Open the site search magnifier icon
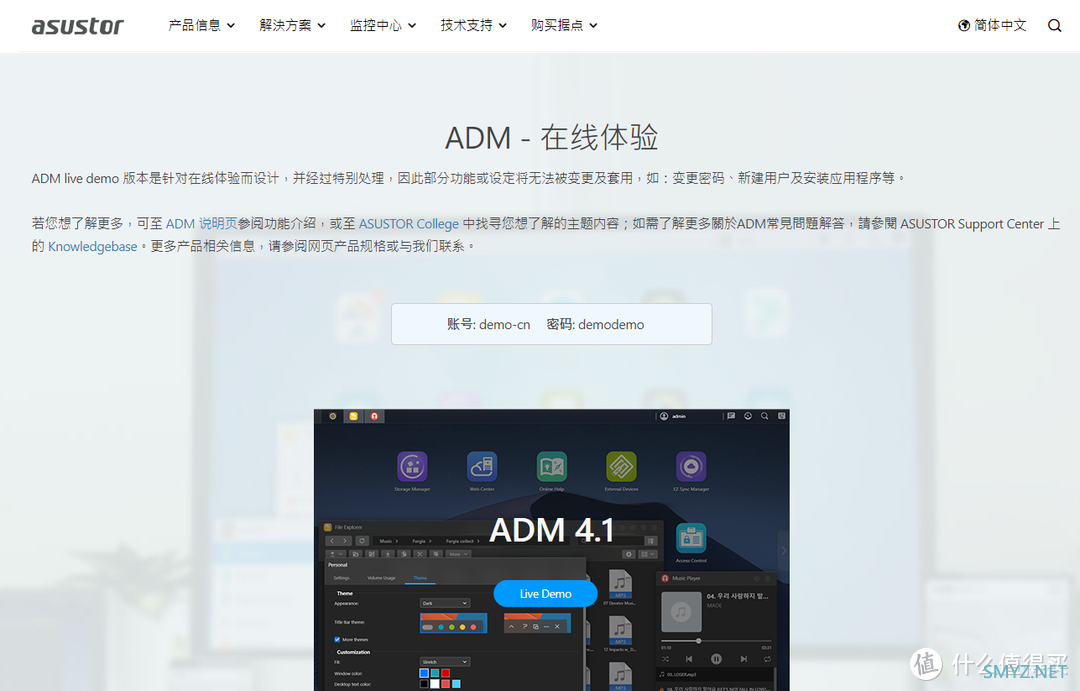Screen dimensions: 1080x691 pos(1055,25)
